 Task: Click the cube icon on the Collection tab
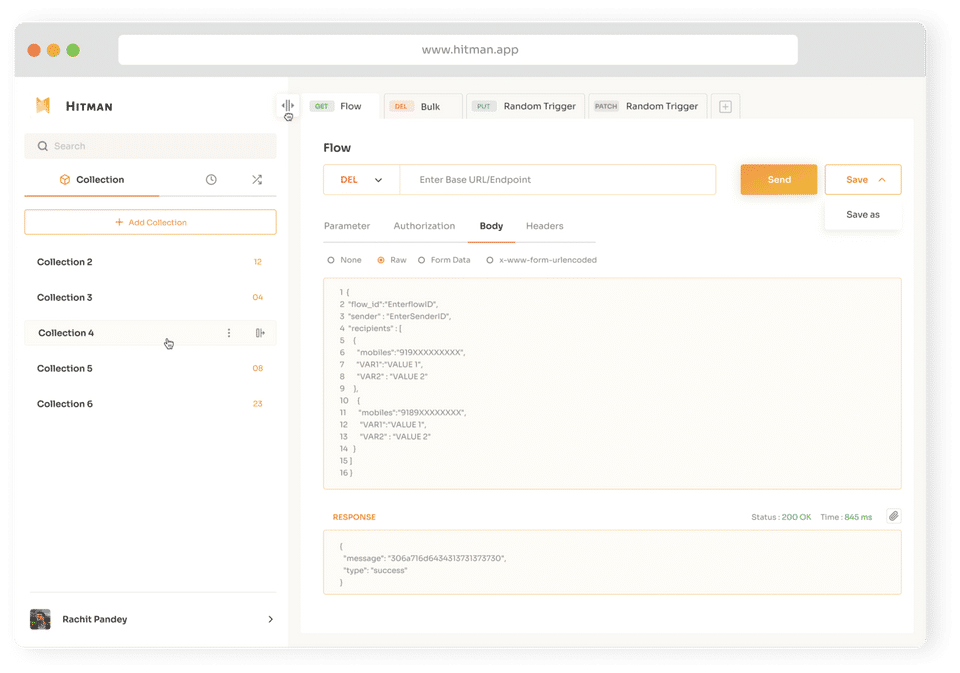(65, 179)
